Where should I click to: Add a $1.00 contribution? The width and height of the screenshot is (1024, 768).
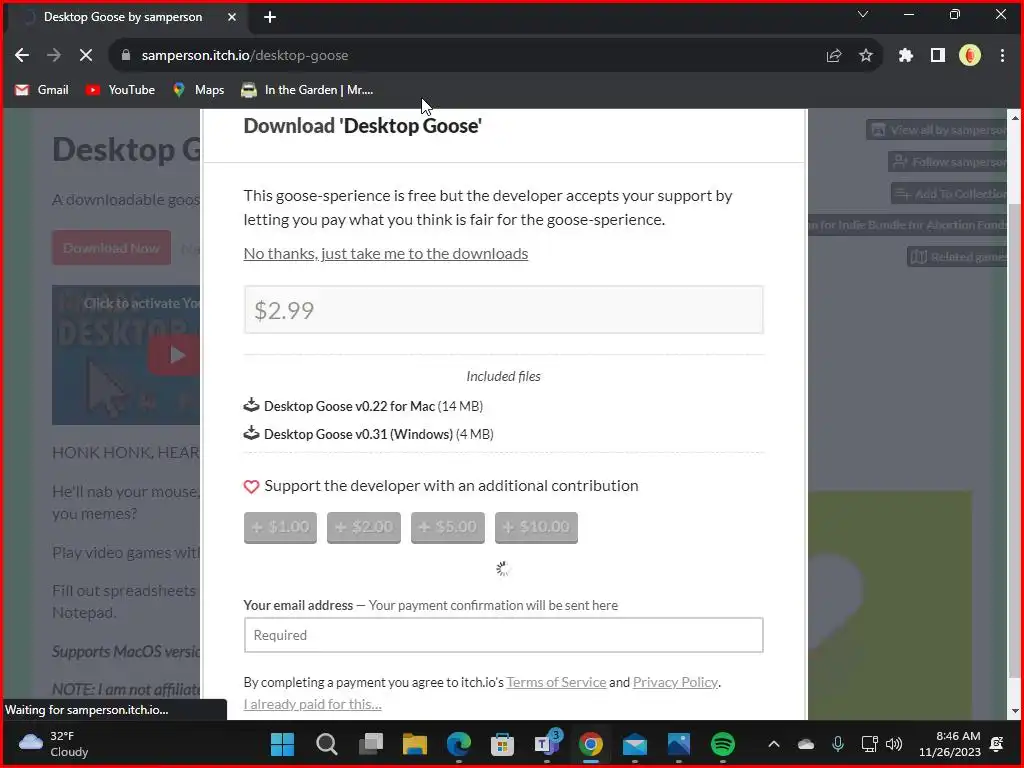(x=280, y=527)
